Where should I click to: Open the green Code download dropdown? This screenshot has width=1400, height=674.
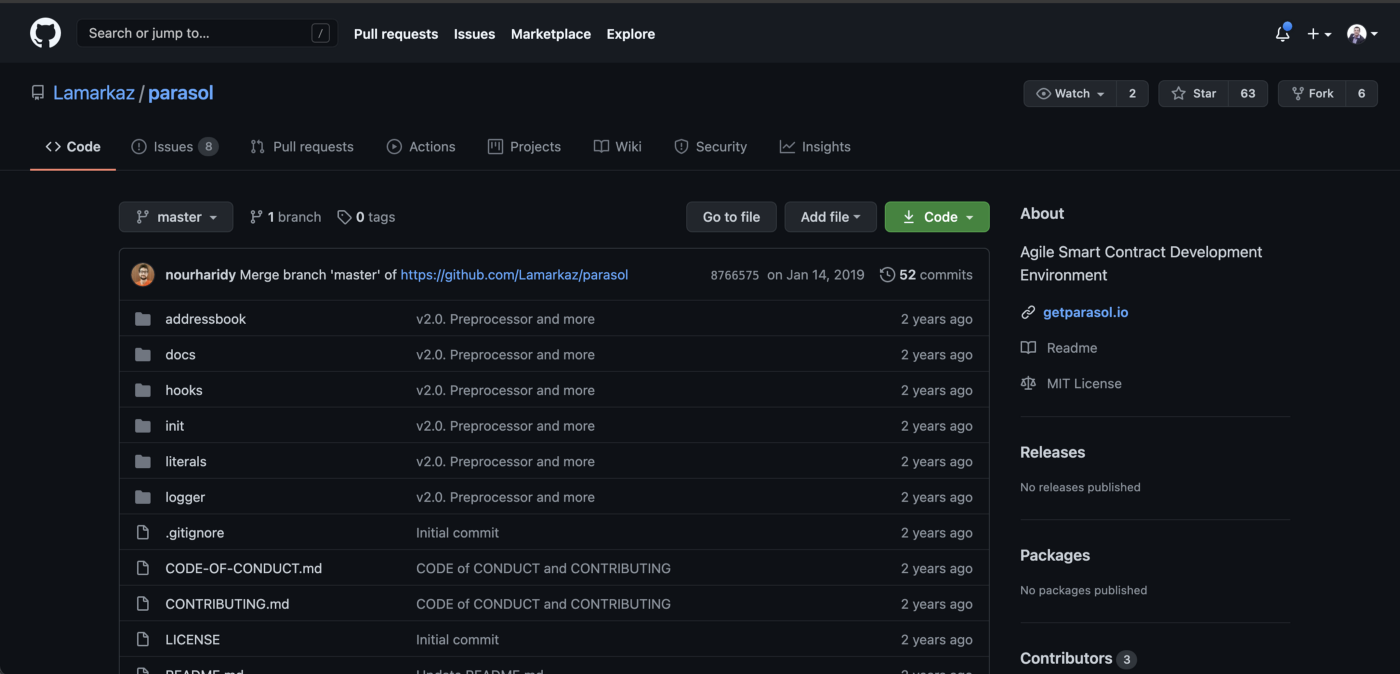(937, 217)
